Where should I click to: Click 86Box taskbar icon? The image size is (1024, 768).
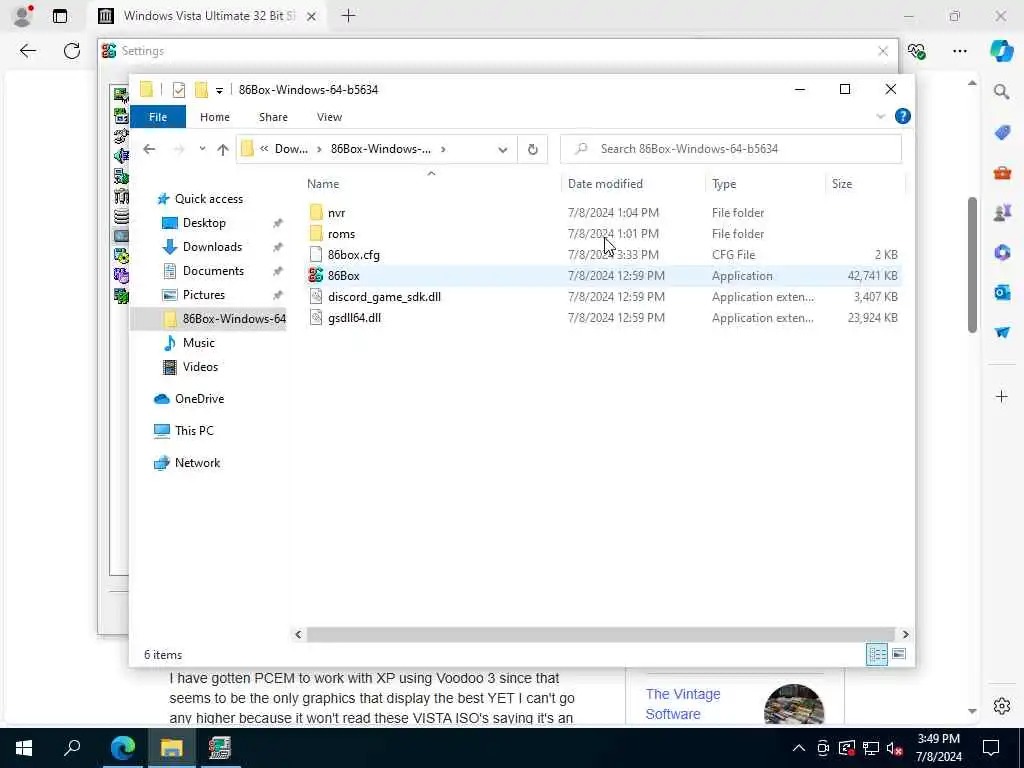[220, 748]
